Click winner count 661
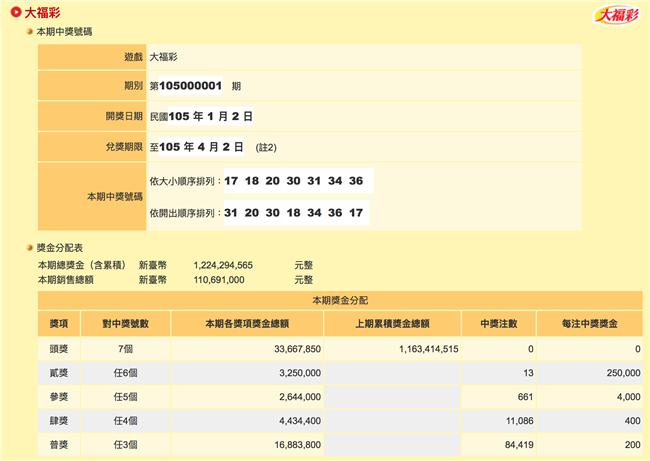The image size is (650, 461). coord(526,397)
